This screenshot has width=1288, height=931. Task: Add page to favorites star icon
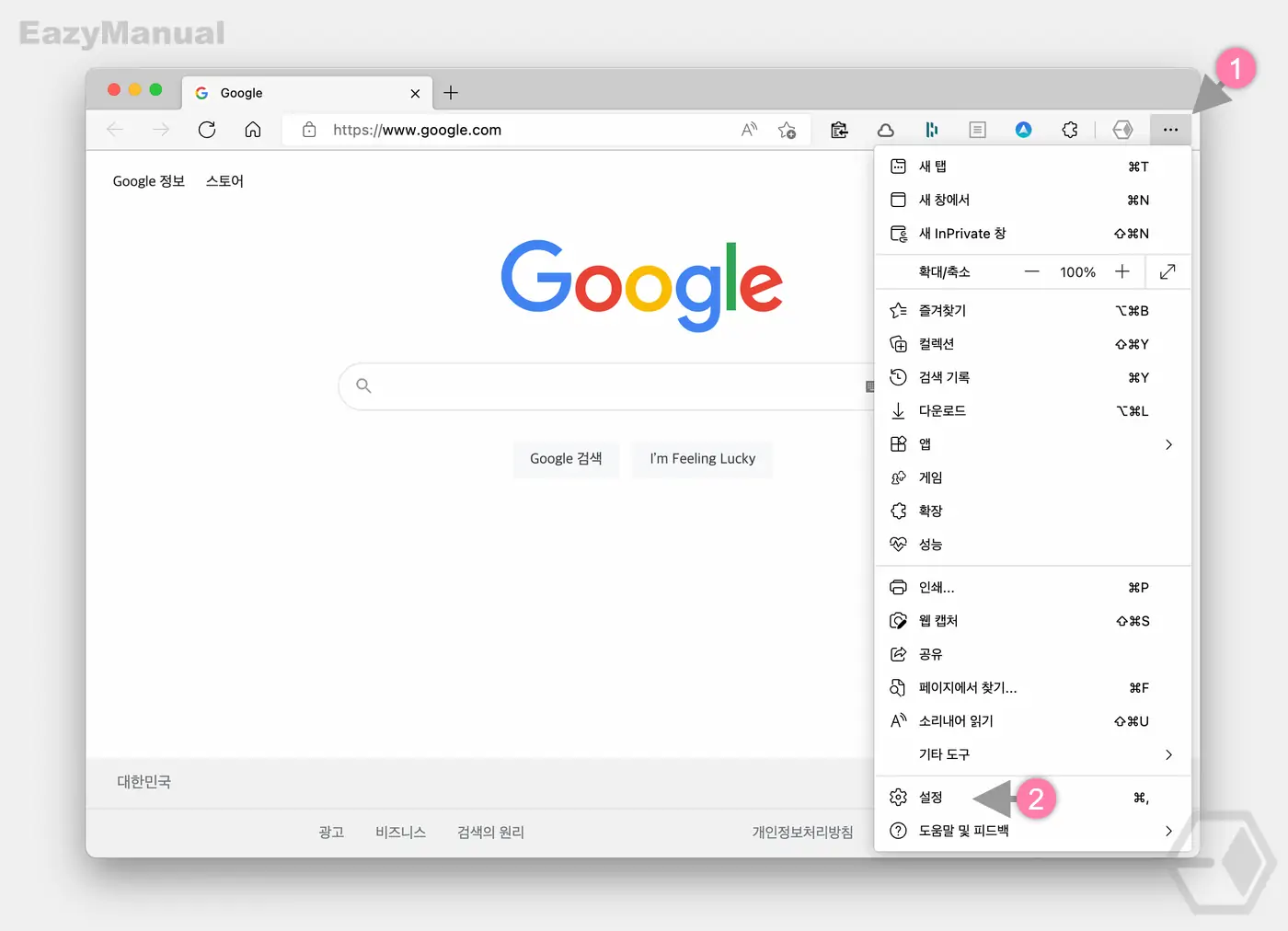[787, 130]
